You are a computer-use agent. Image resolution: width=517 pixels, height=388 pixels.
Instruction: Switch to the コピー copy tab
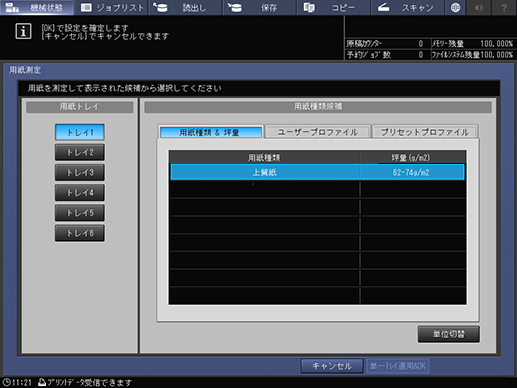coord(333,7)
